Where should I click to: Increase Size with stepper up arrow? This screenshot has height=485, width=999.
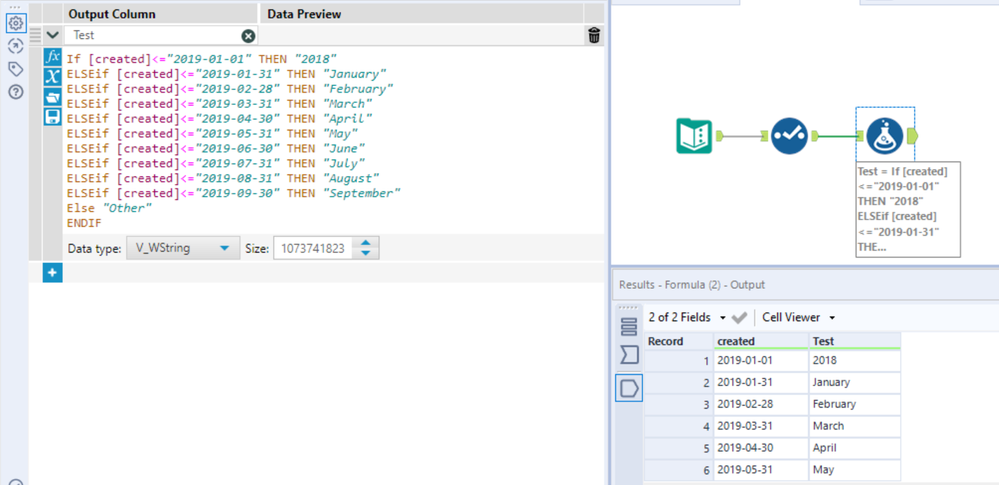pyautogui.click(x=366, y=243)
